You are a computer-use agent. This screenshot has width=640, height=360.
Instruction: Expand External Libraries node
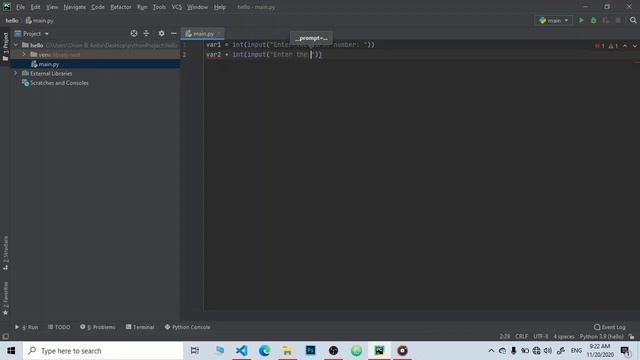click(16, 73)
